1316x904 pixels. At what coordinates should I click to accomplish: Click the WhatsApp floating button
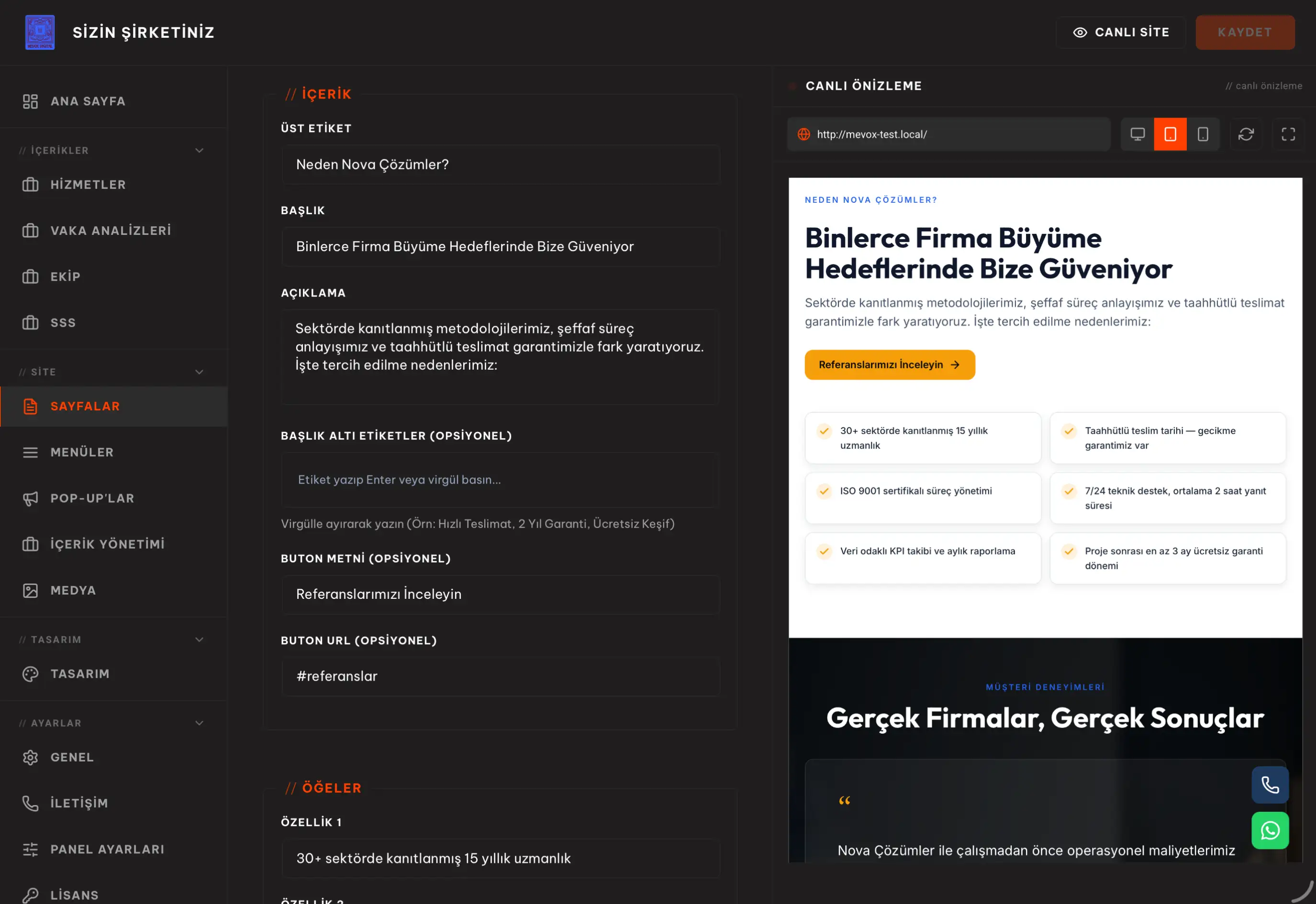click(x=1270, y=830)
